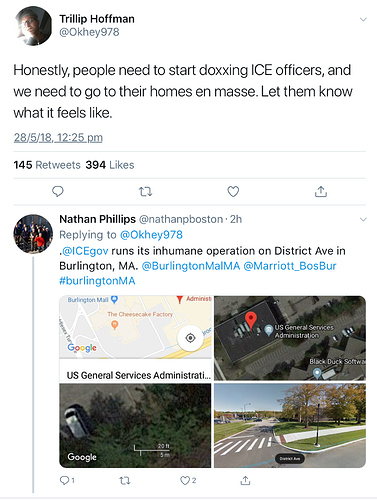Like the main tweet with heart icon
The width and height of the screenshot is (377, 500).
pos(233,191)
